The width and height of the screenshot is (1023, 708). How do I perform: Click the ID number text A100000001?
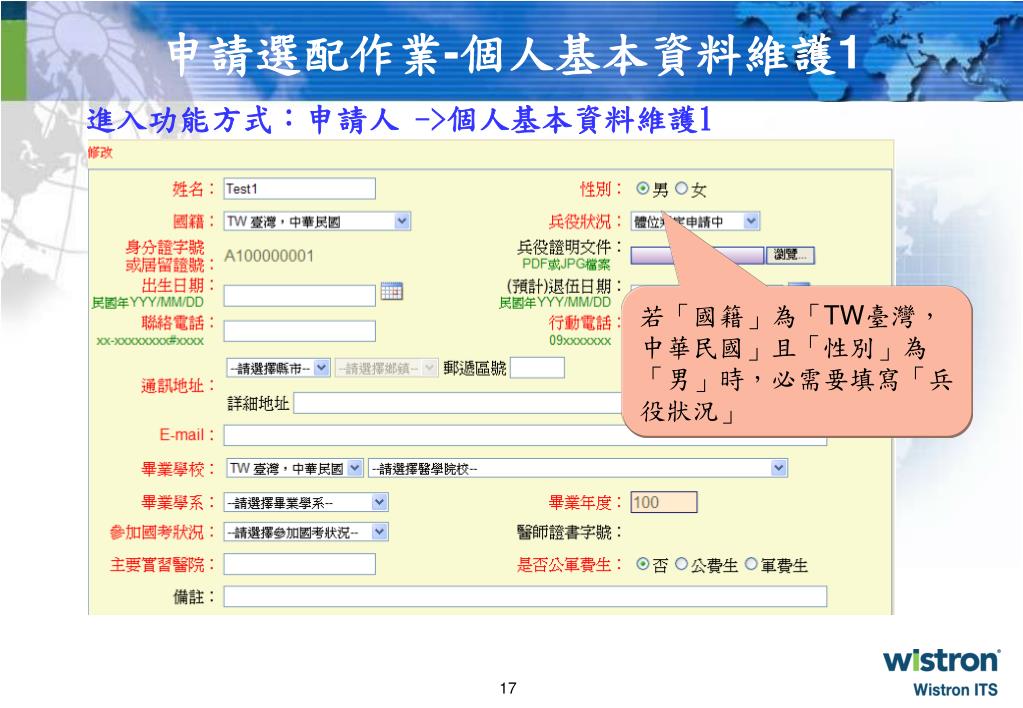pos(269,256)
